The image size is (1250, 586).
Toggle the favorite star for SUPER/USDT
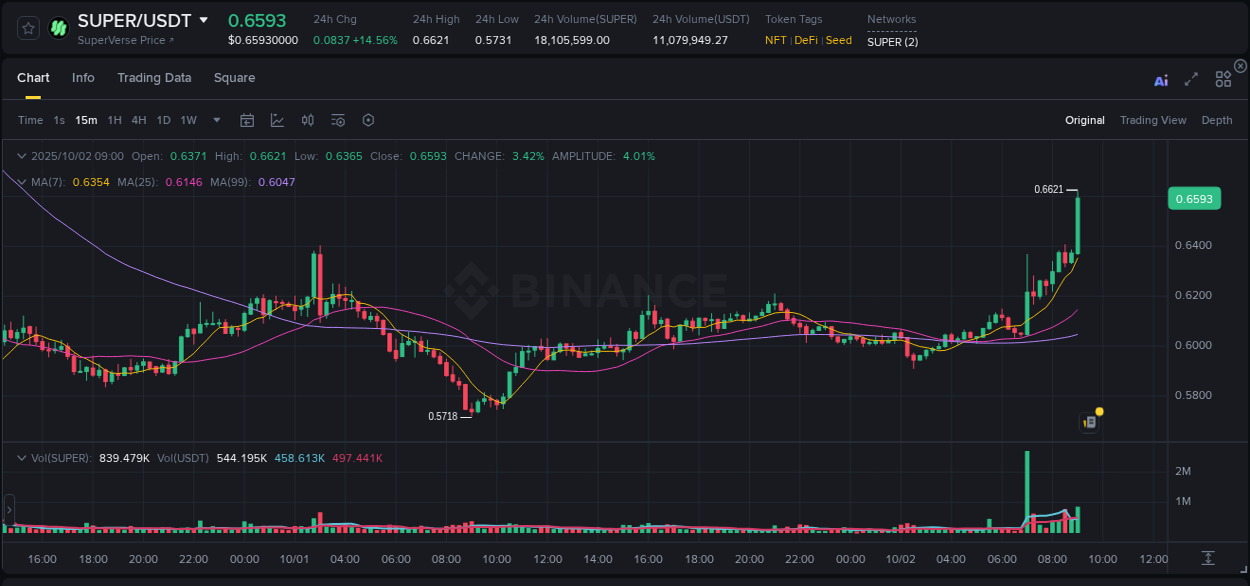click(x=27, y=28)
